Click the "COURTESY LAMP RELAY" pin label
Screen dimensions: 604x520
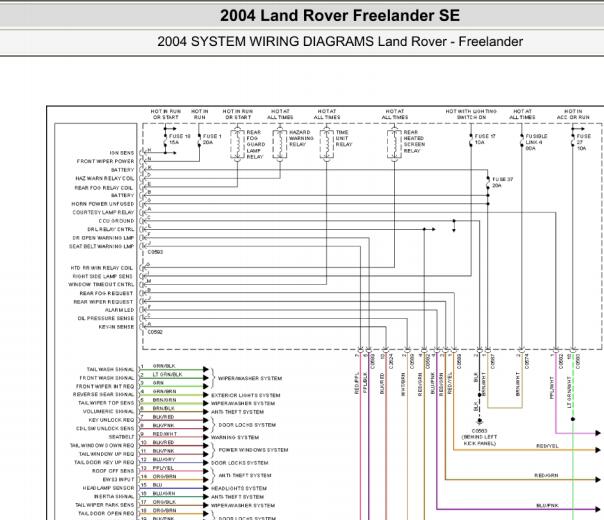(x=103, y=212)
